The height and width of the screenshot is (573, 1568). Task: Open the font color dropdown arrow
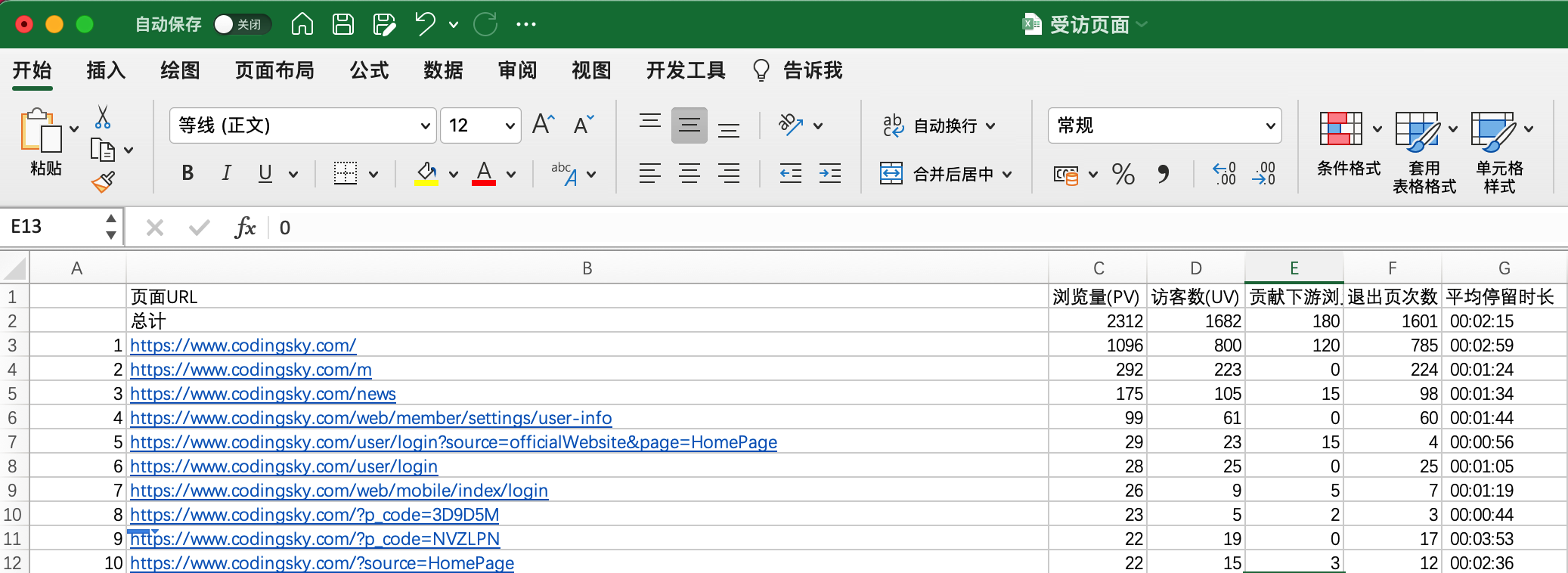(511, 174)
